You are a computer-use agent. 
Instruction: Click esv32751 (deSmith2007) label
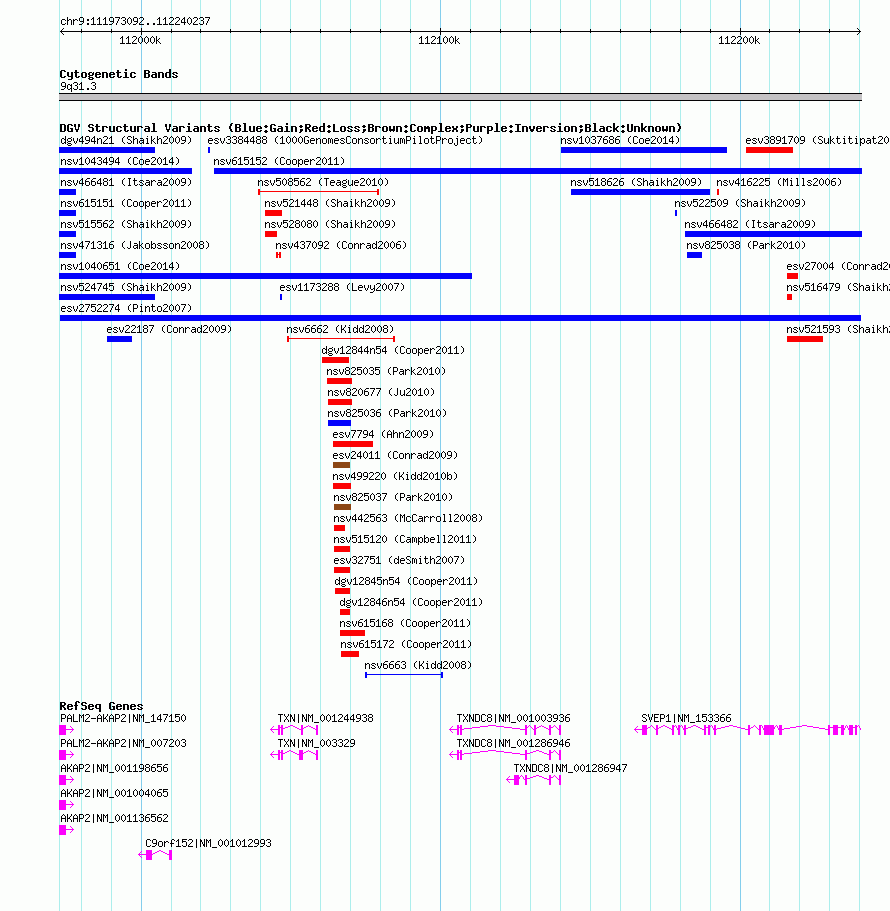click(399, 560)
